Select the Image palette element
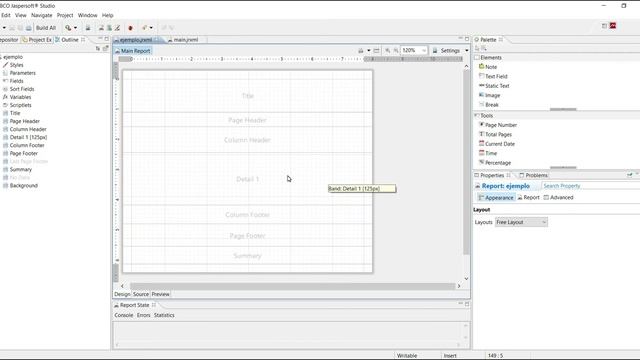Image resolution: width=640 pixels, height=360 pixels. (x=489, y=95)
